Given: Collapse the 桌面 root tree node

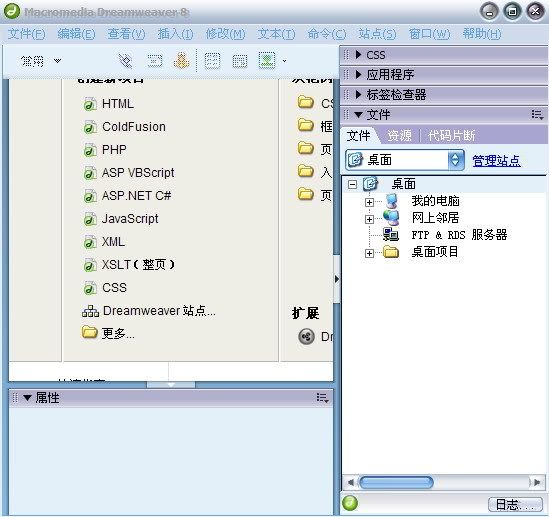Looking at the screenshot, I should (352, 184).
